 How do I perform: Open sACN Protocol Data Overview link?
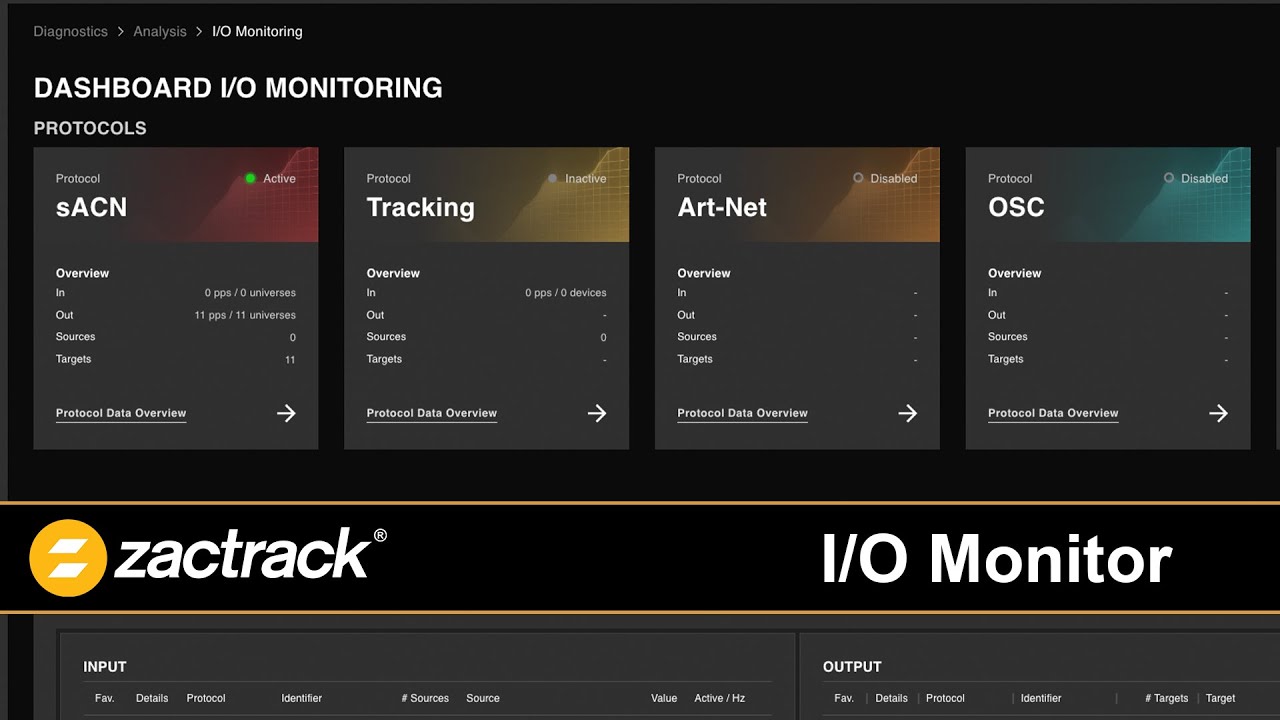pyautogui.click(x=121, y=413)
